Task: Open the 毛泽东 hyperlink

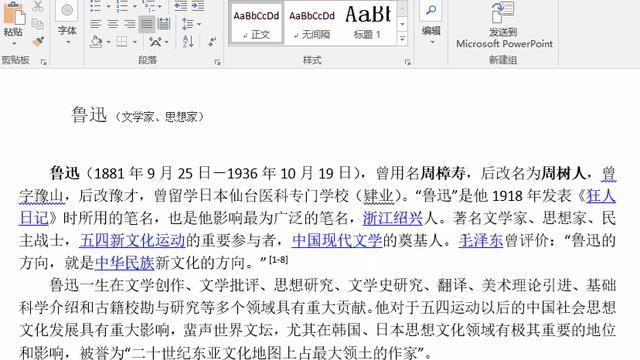Action: pos(480,240)
